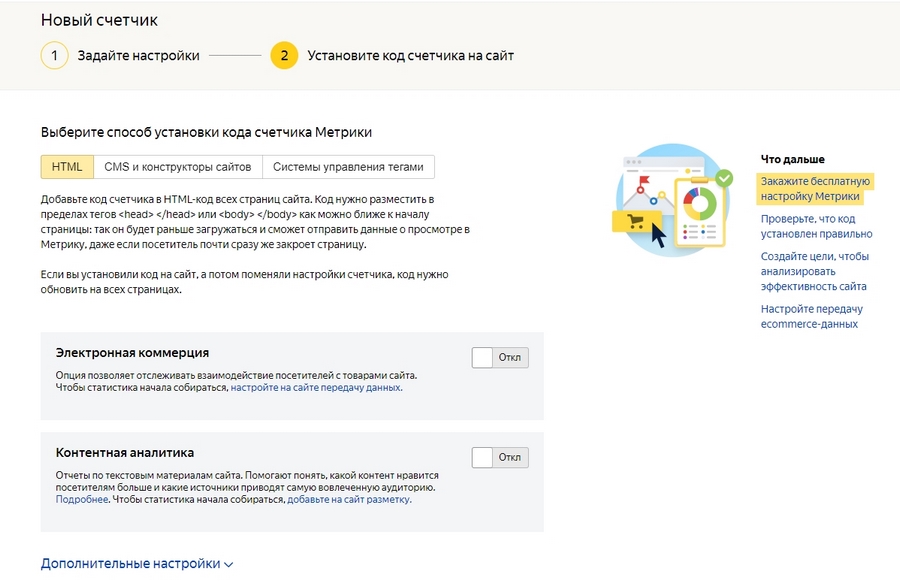
Task: Click the step 1 circle icon
Action: (55, 56)
